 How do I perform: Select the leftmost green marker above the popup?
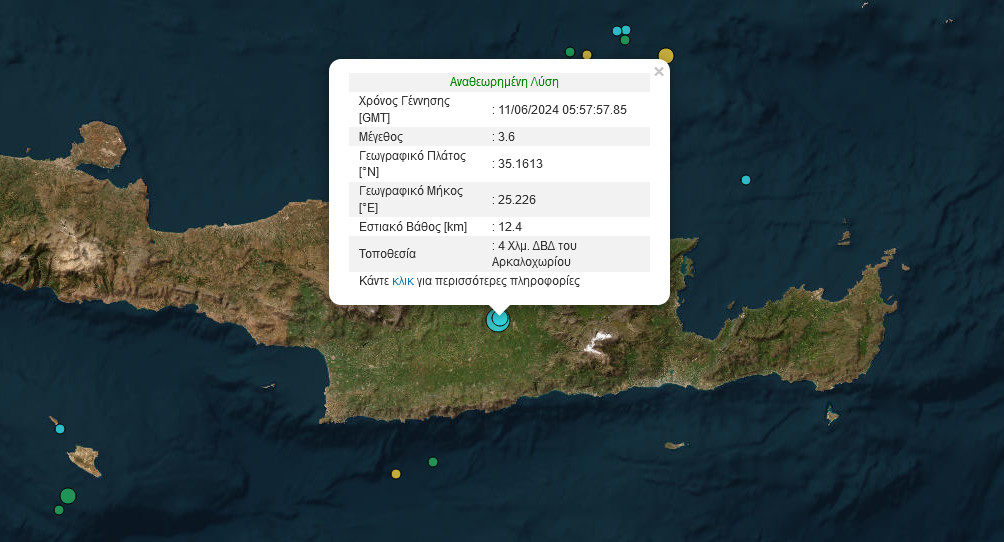(570, 52)
